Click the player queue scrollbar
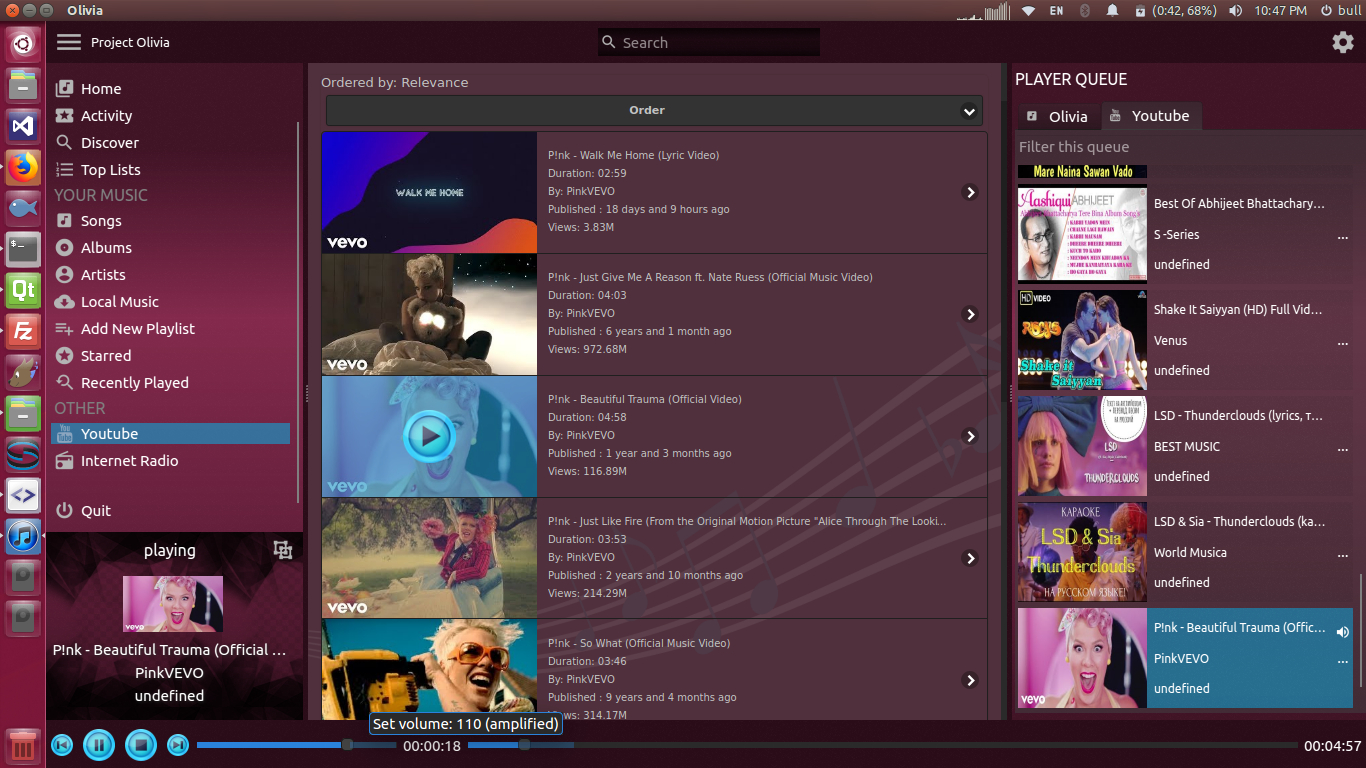1366x768 pixels. pos(1359,630)
